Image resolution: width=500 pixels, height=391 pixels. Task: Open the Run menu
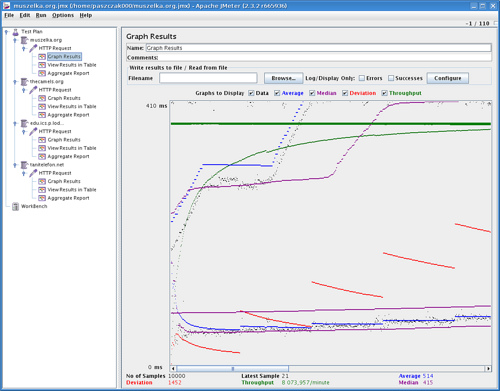click(x=41, y=15)
